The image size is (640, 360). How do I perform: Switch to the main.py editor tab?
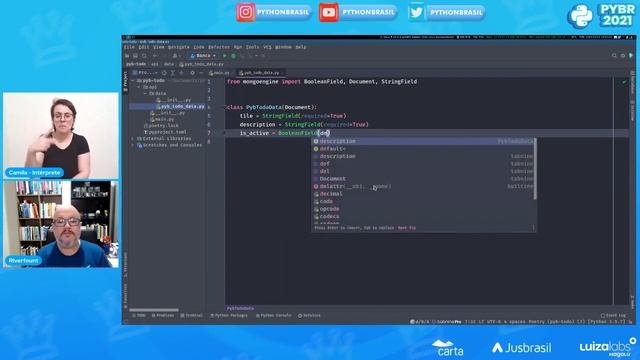pos(220,73)
